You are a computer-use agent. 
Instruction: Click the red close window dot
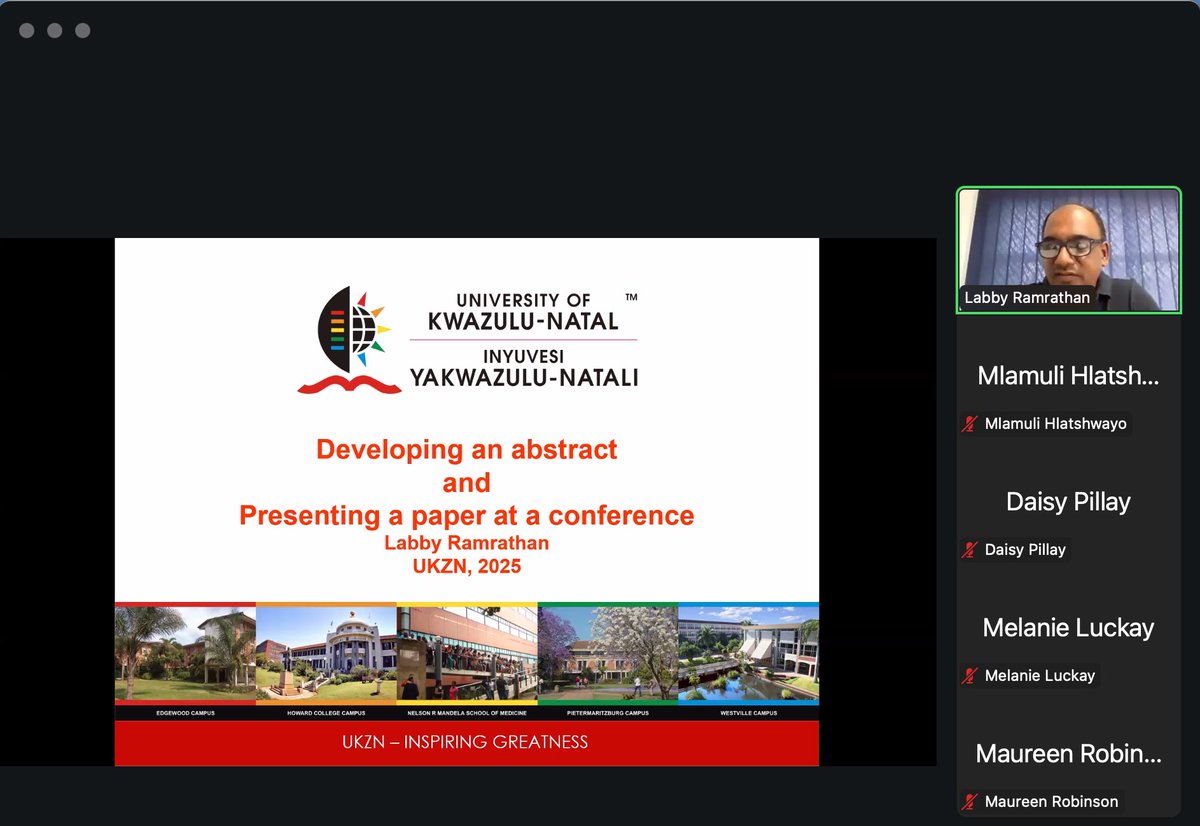(x=27, y=31)
